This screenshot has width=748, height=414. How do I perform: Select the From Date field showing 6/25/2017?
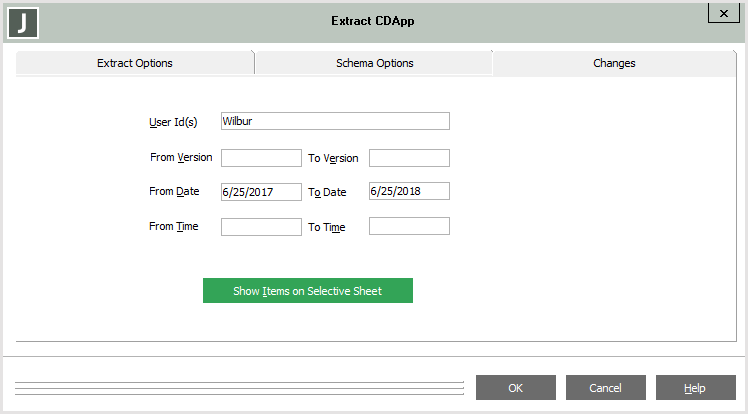(261, 192)
